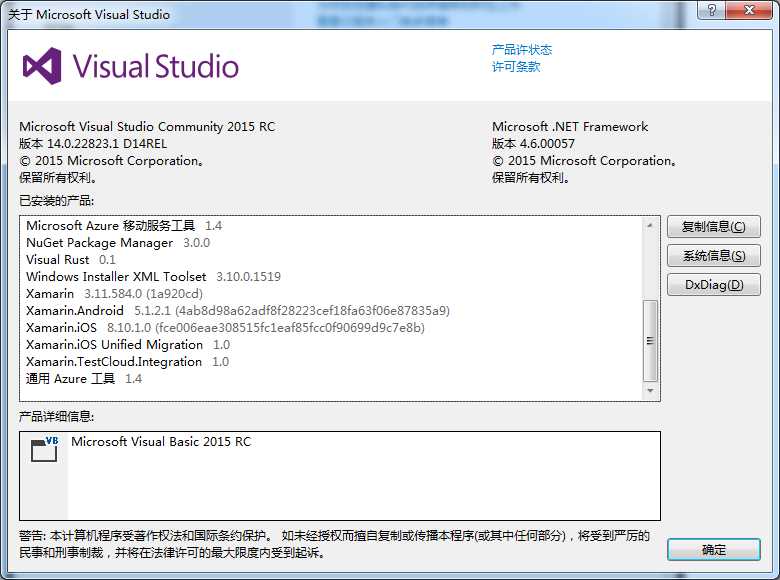
Task: Launch DxDiag(D) button
Action: pyautogui.click(x=713, y=285)
